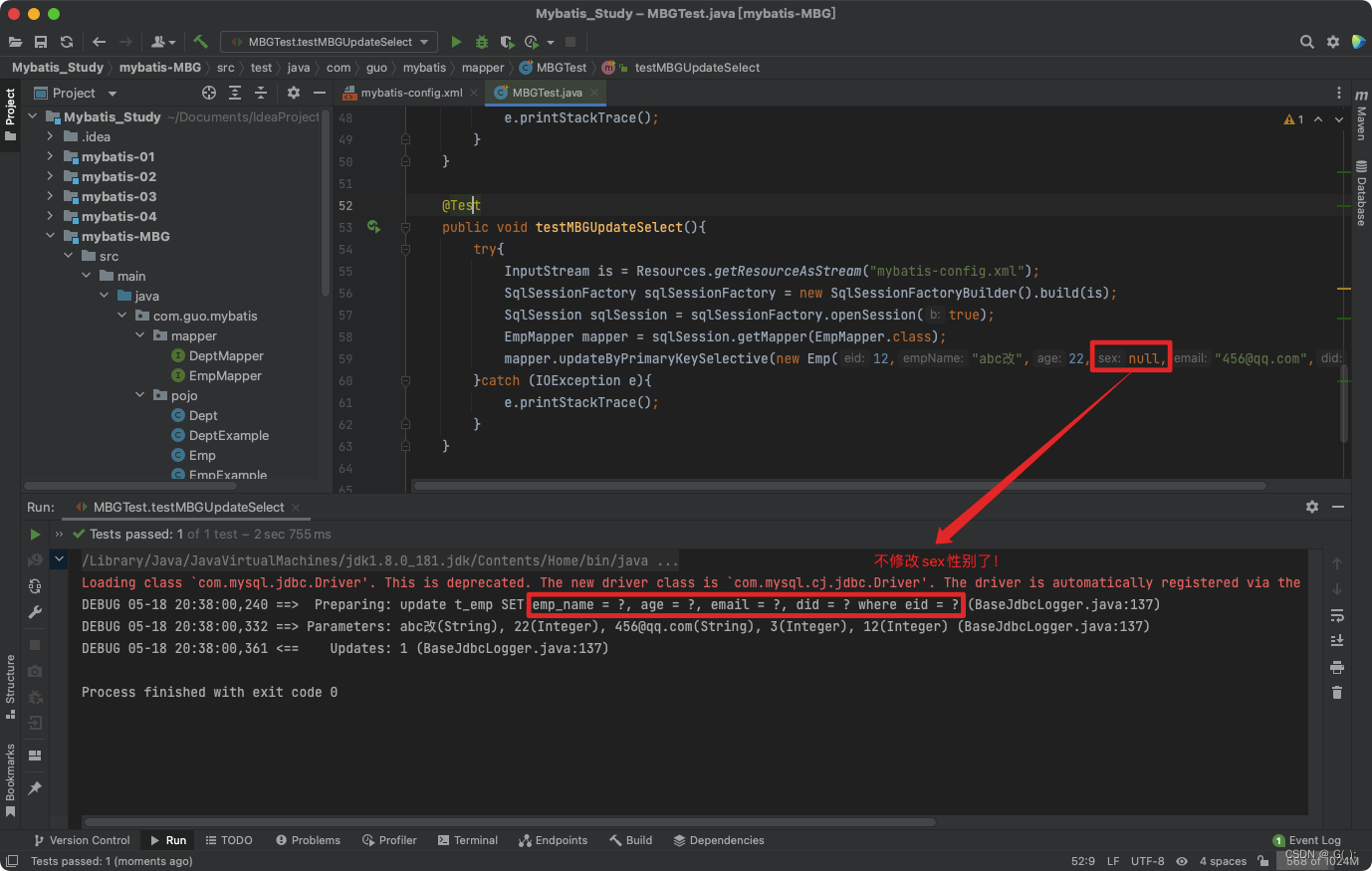The width and height of the screenshot is (1372, 871).
Task: Clear console output with trash icon
Action: pos(1337,693)
